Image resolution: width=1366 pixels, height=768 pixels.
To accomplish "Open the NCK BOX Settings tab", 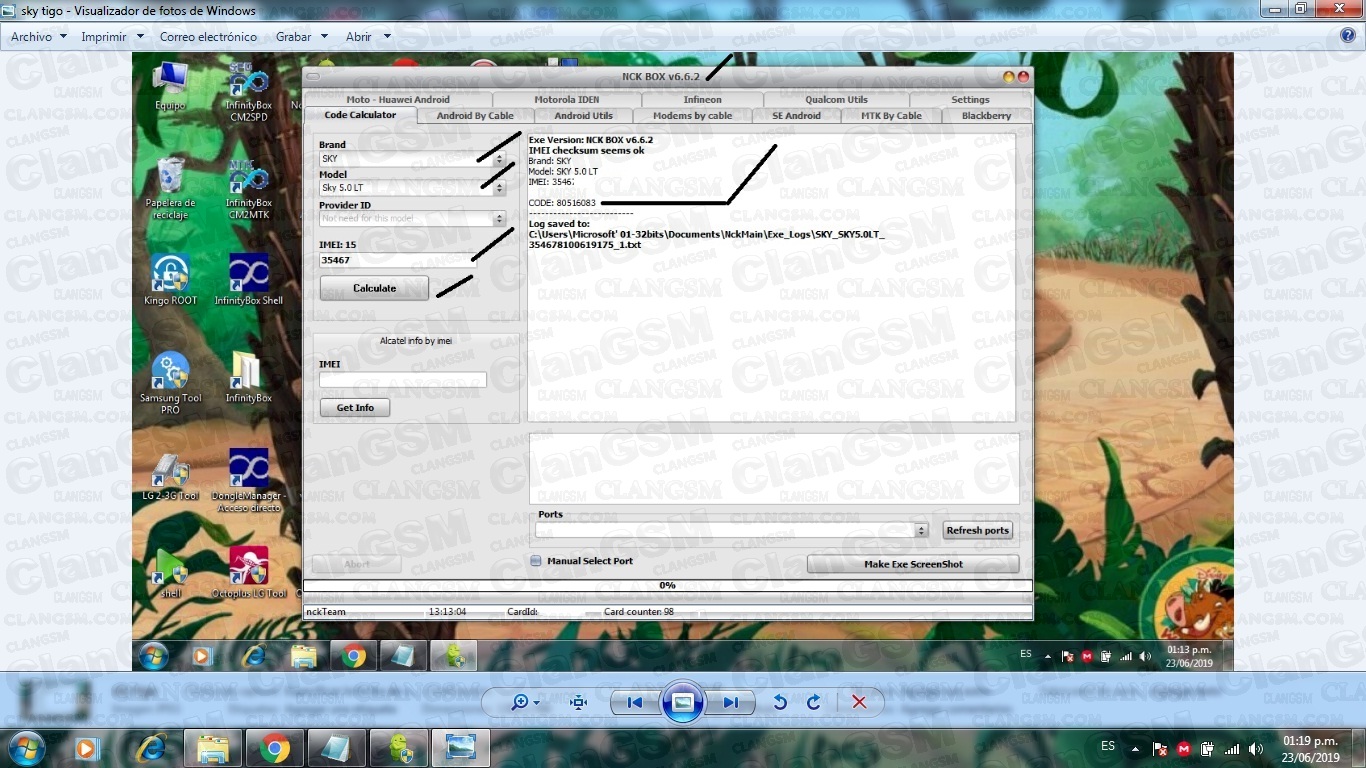I will point(970,100).
